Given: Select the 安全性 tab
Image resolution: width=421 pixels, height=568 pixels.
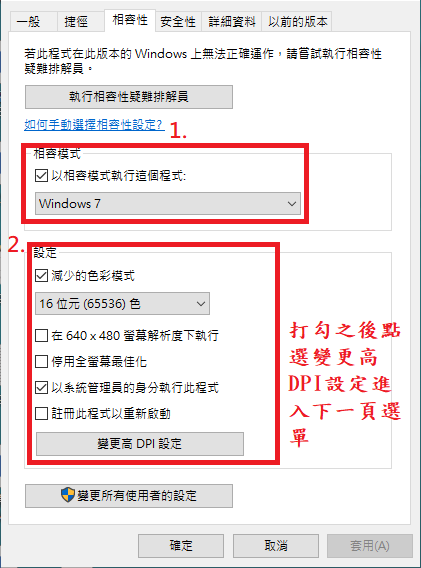Looking at the screenshot, I should coord(178,22).
